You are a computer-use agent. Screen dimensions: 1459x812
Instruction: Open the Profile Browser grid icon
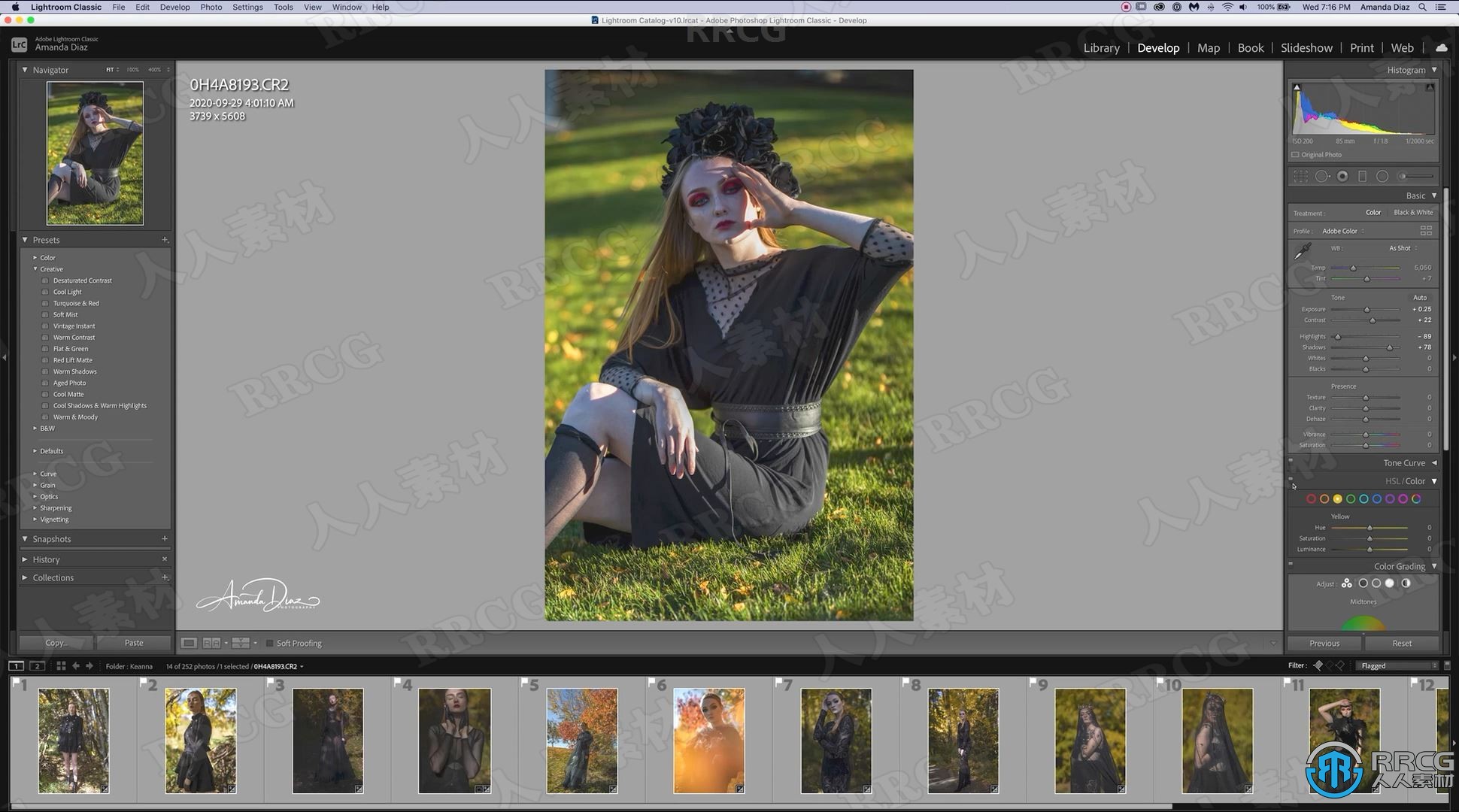[x=1426, y=231]
